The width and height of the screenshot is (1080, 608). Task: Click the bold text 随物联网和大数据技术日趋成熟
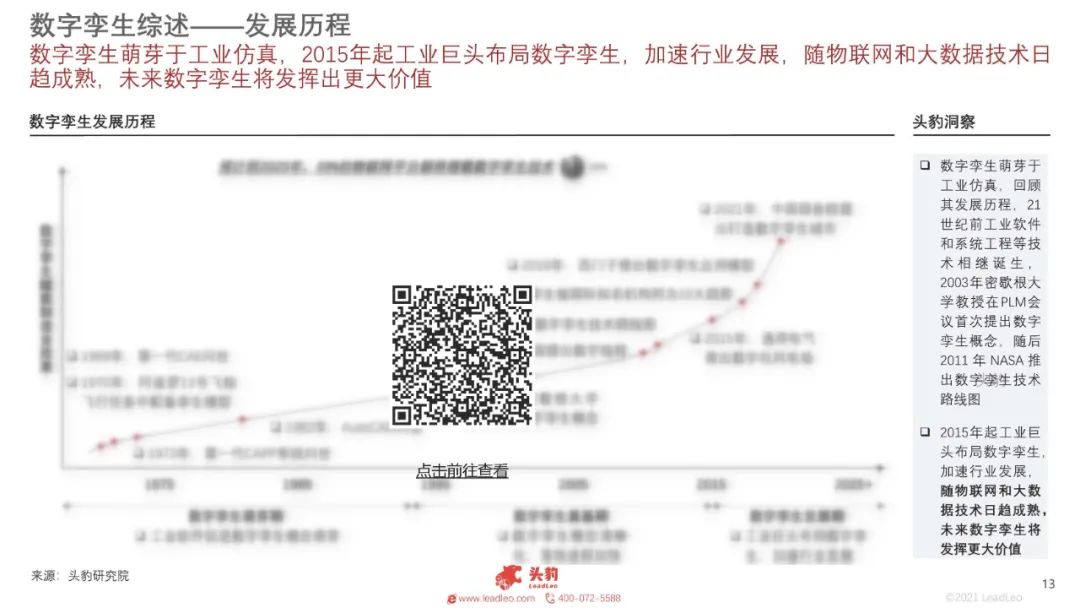point(993,501)
